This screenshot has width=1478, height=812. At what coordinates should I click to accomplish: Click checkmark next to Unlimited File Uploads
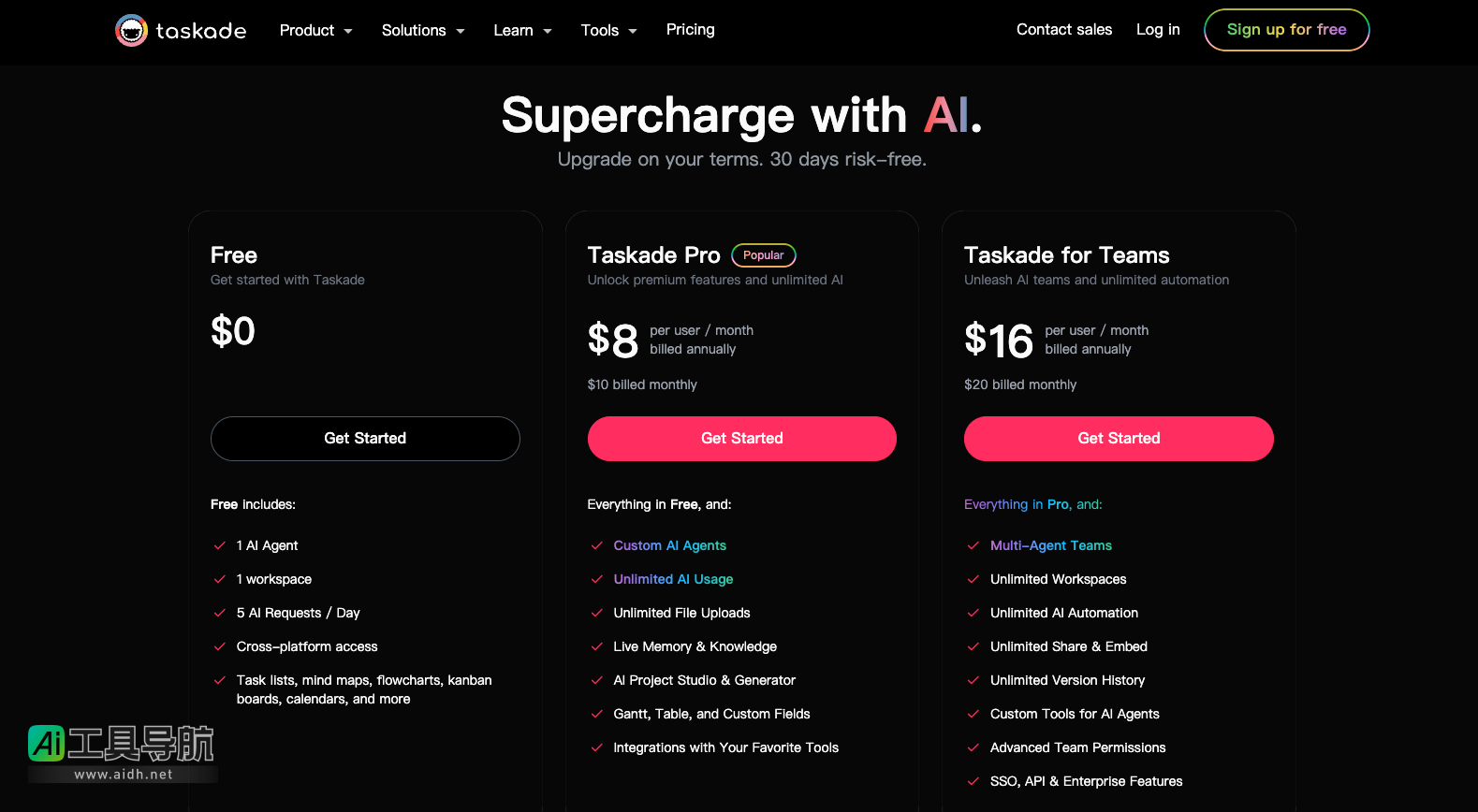[596, 613]
